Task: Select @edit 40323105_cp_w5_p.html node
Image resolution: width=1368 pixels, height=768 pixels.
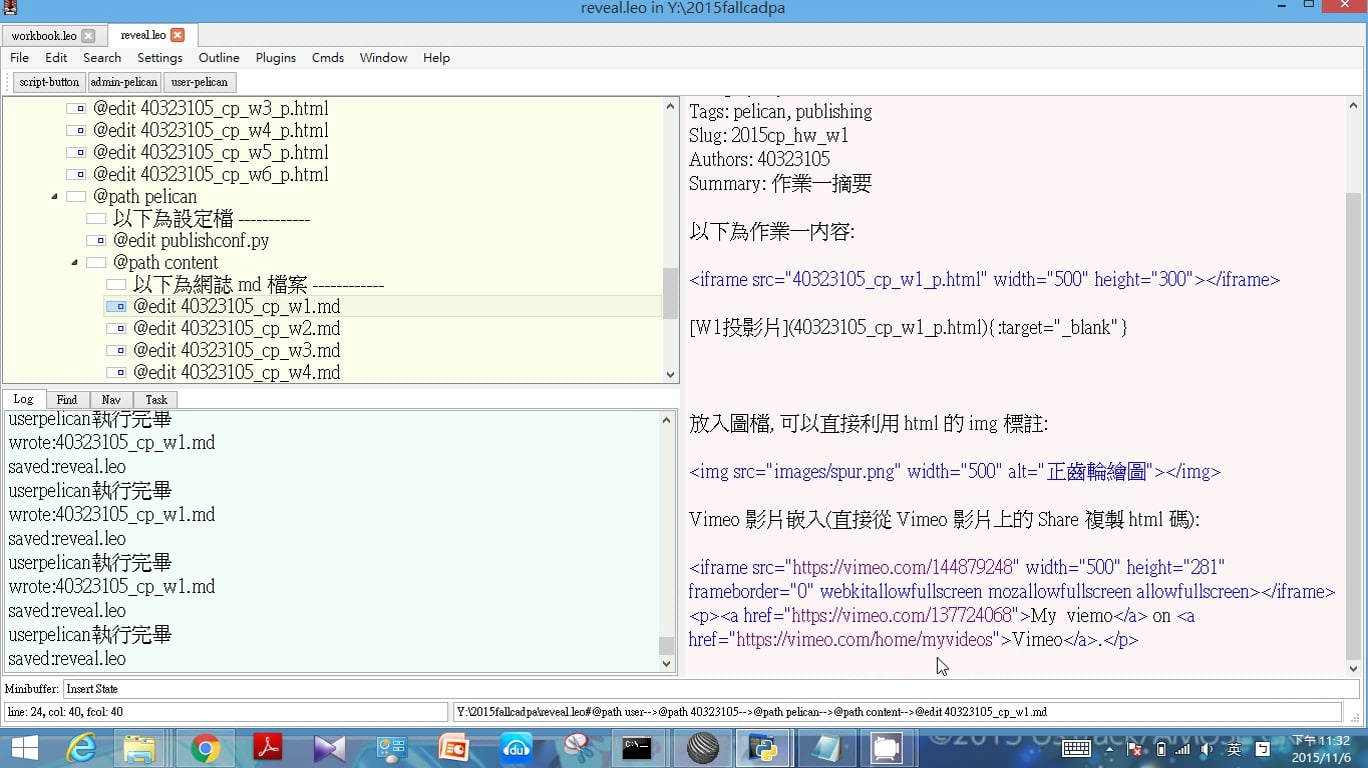Action: pyautogui.click(x=210, y=152)
